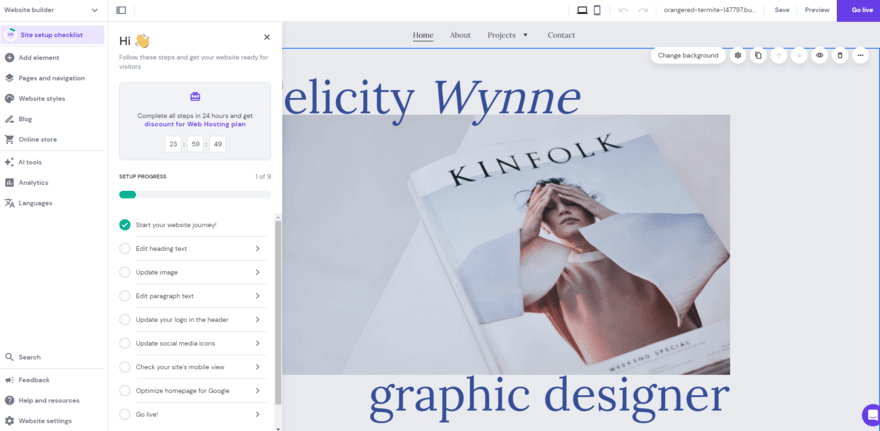Image resolution: width=880 pixels, height=431 pixels.
Task: Tick the Edit paragraph text step circle
Action: click(125, 296)
